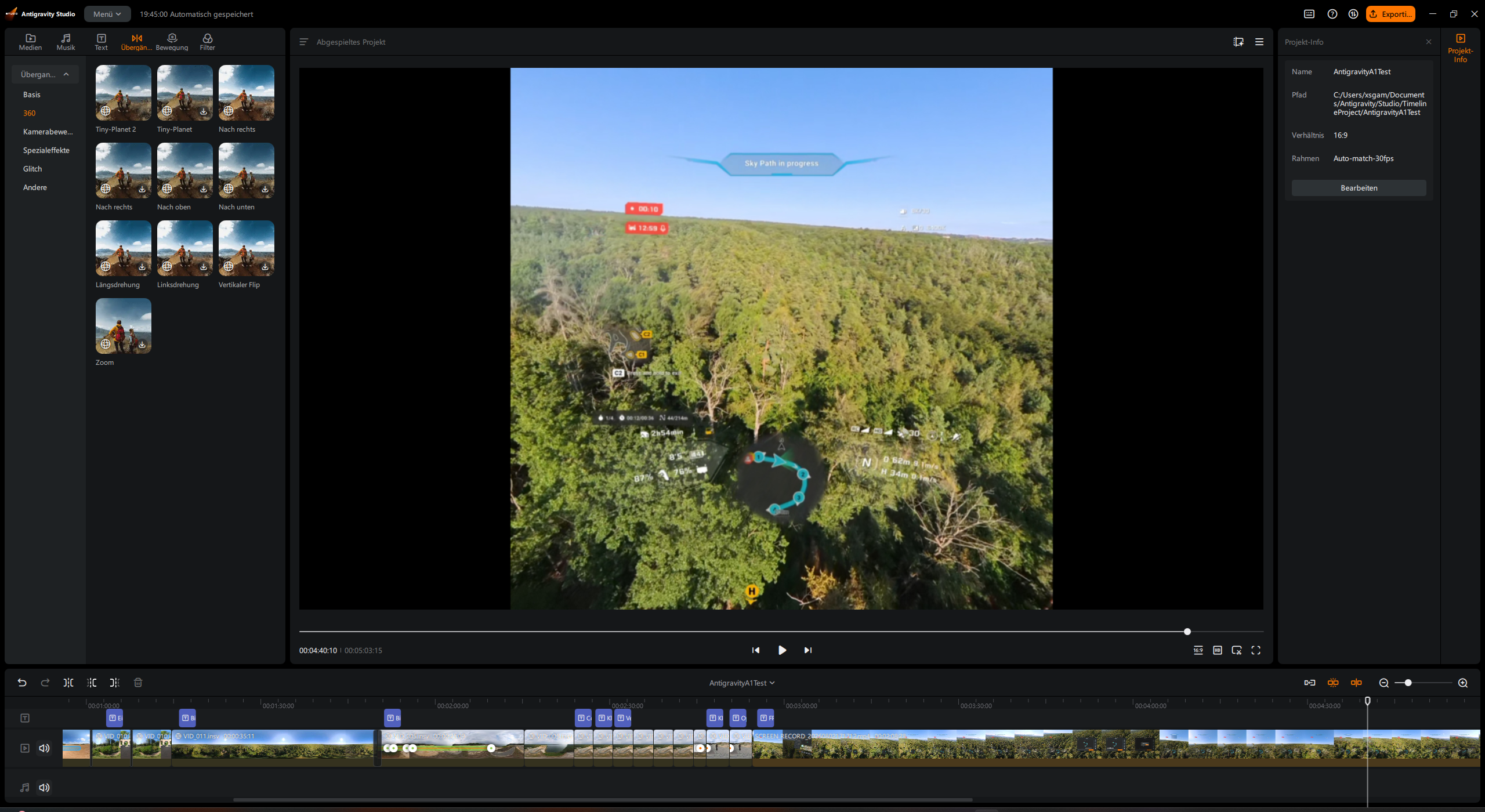The width and height of the screenshot is (1485, 812).
Task: Expand the AntigravityA1Test project dropdown
Action: [x=742, y=683]
